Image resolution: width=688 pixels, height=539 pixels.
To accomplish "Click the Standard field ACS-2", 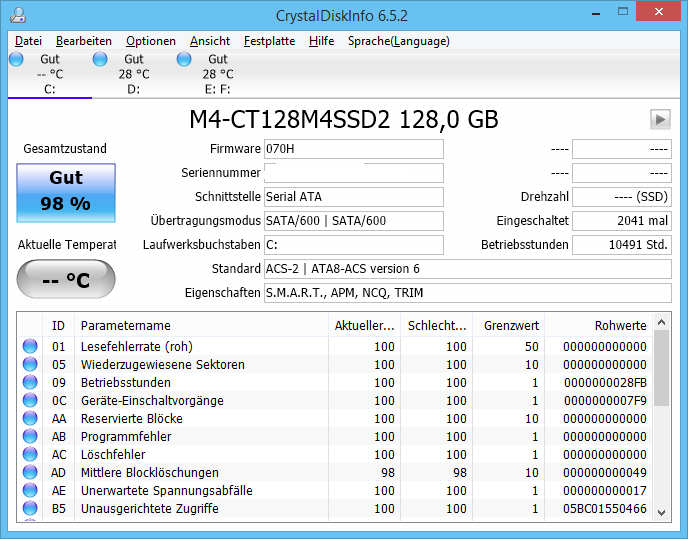I will click(468, 269).
